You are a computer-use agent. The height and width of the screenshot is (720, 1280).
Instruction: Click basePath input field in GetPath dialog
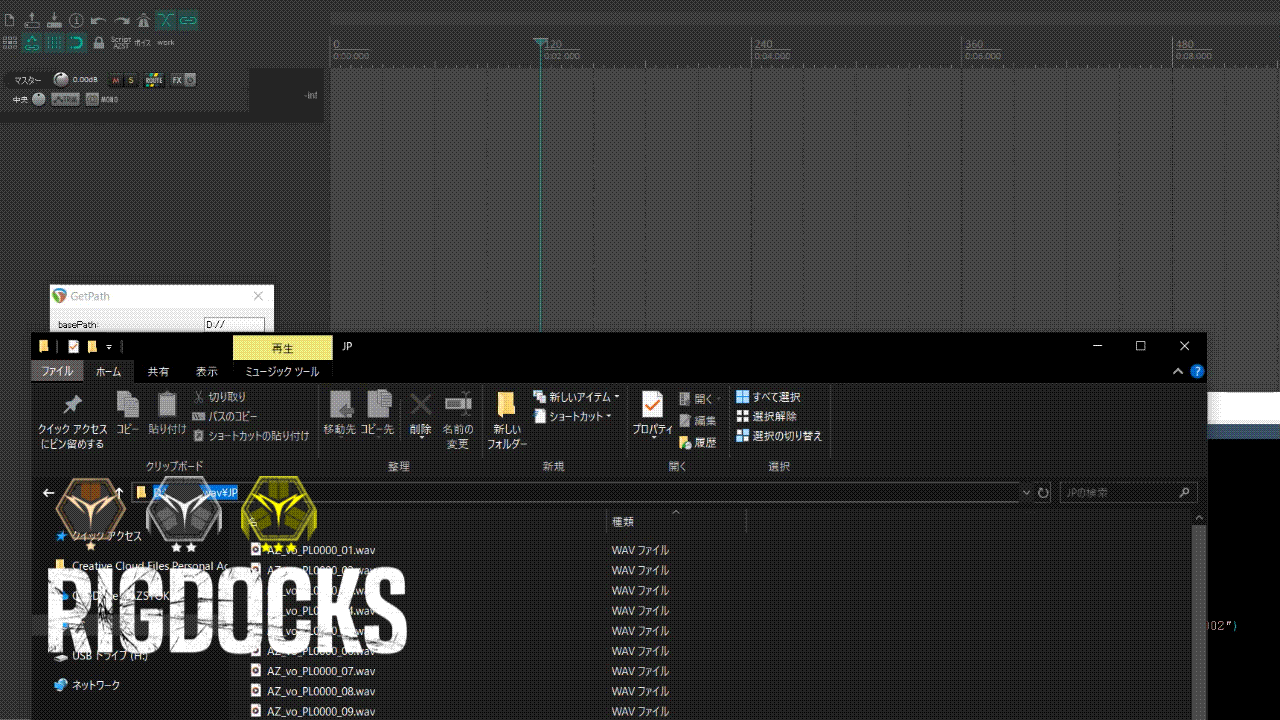point(234,324)
